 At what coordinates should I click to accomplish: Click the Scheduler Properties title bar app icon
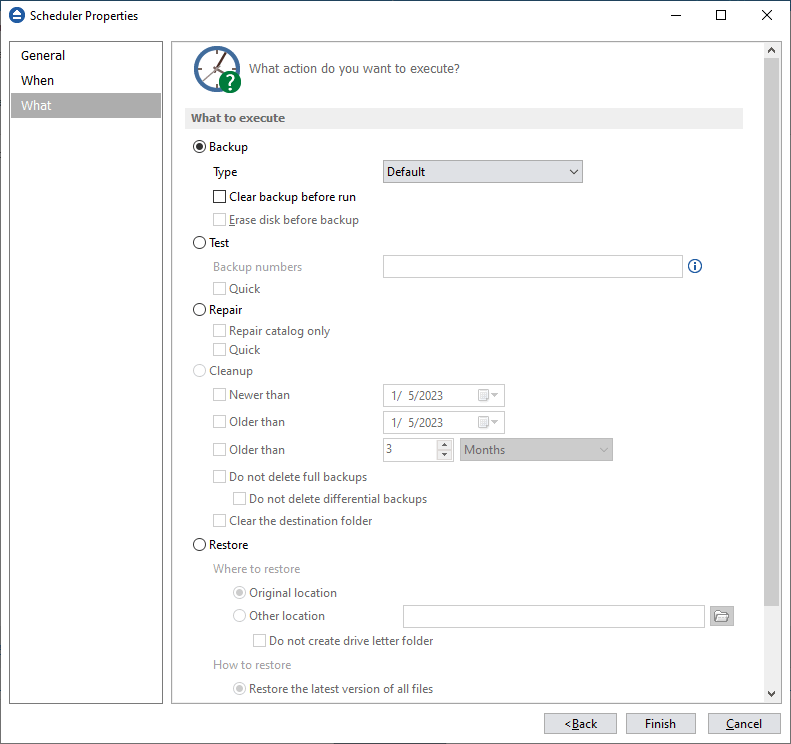coord(16,16)
